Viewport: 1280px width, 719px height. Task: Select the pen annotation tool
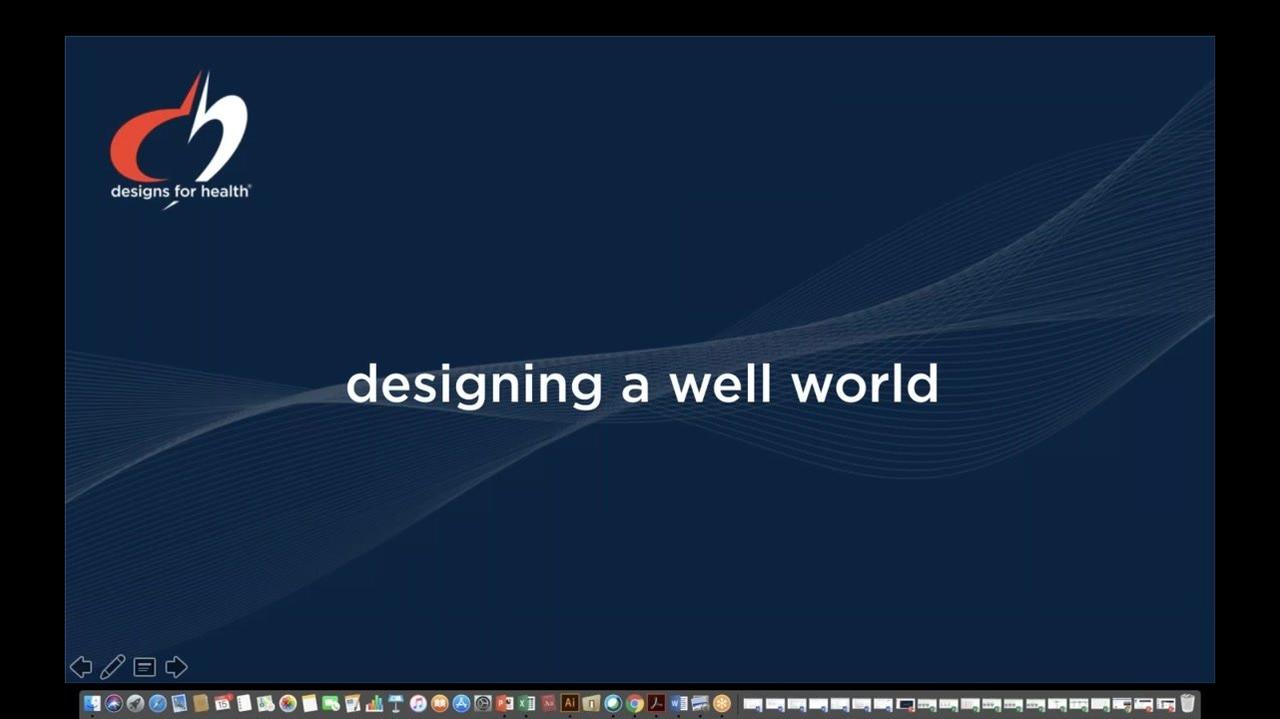[113, 667]
